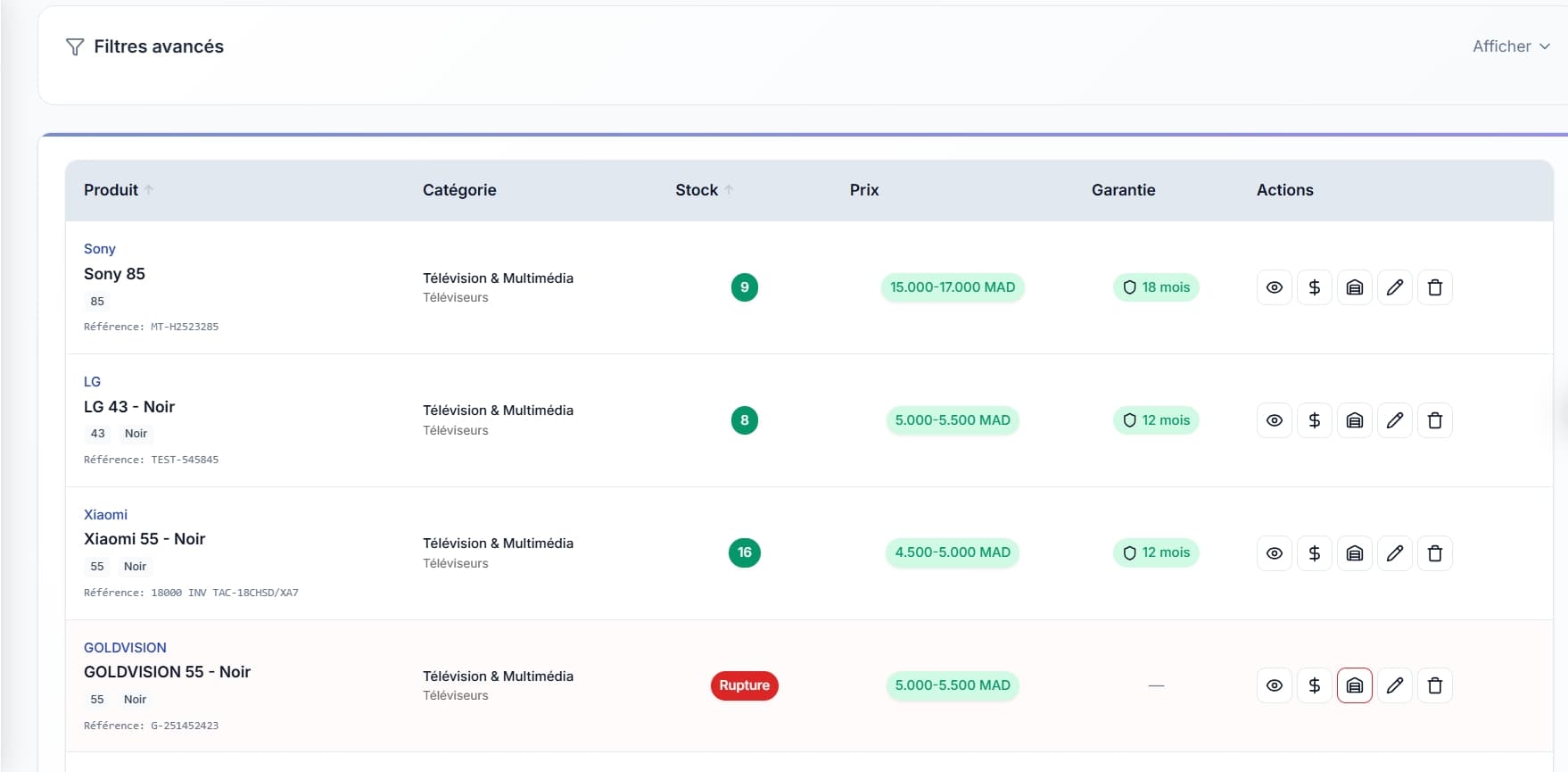The width and height of the screenshot is (1568, 772).
Task: Click the Noir tag on Xiaomi row
Action: 135,567
